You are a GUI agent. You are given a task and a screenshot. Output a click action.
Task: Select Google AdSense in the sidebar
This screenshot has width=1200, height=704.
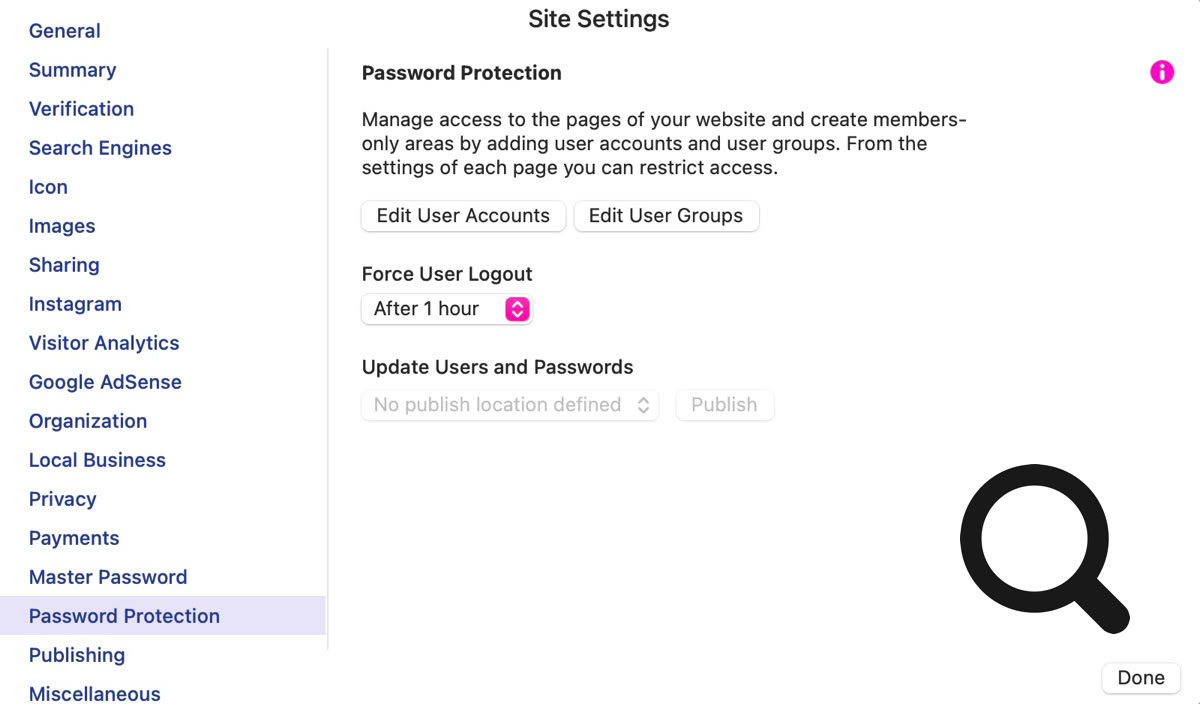pos(105,382)
